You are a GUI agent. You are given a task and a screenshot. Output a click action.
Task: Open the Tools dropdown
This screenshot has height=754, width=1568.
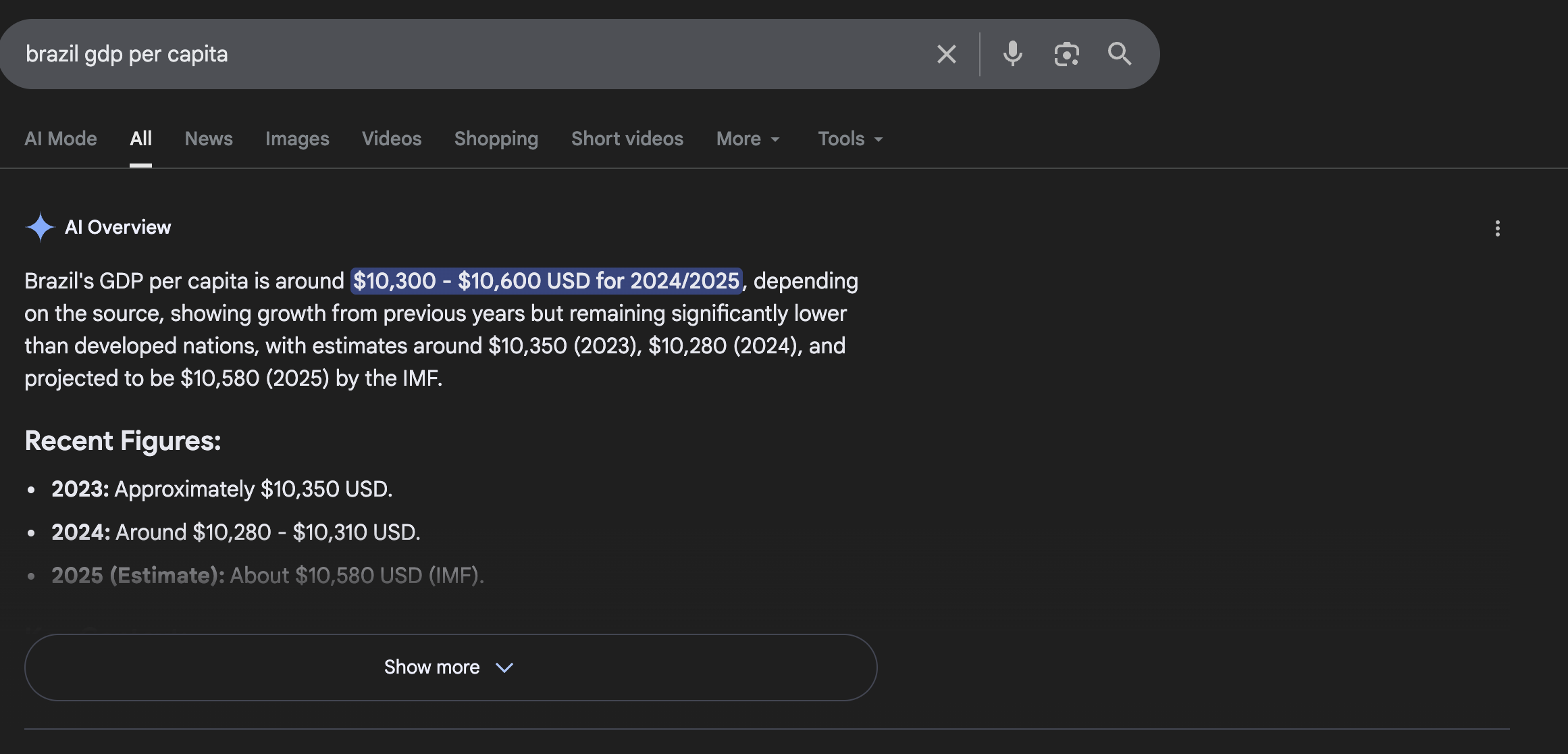850,139
